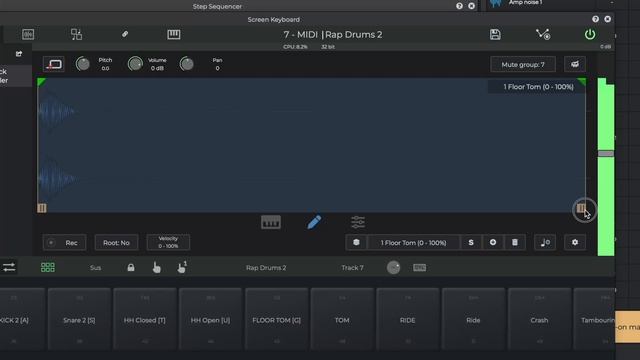The width and height of the screenshot is (640, 360).
Task: Click the small keyboard icon beside velocity knob
Action: 420,267
